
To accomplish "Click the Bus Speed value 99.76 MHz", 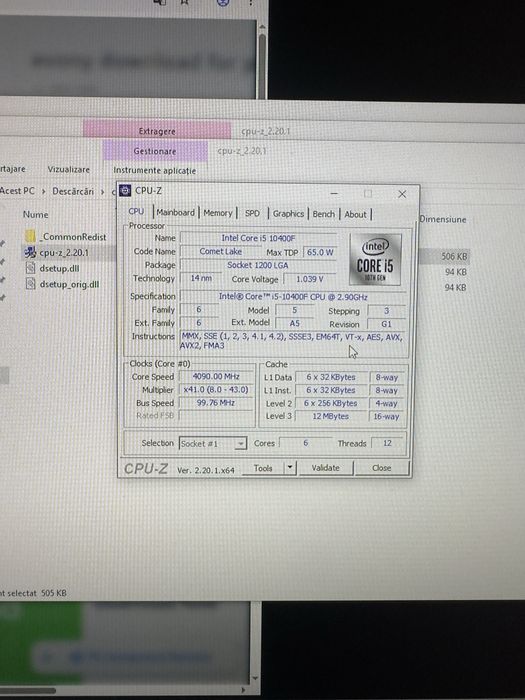I will coord(216,402).
